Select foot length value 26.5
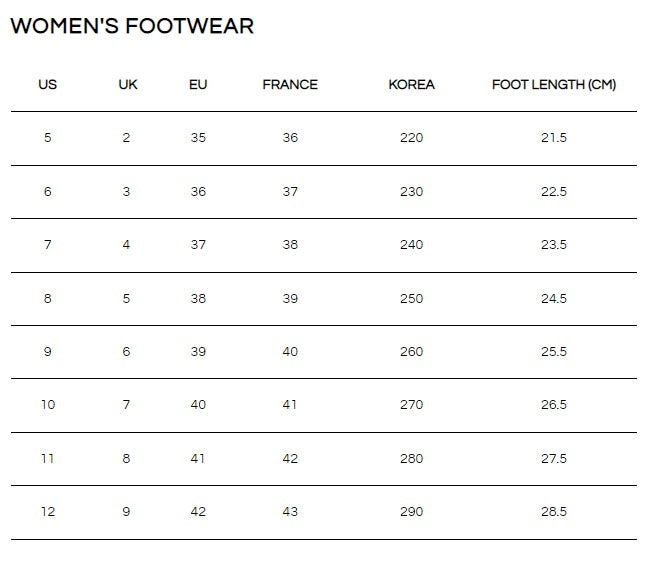This screenshot has height=563, width=666. [554, 405]
